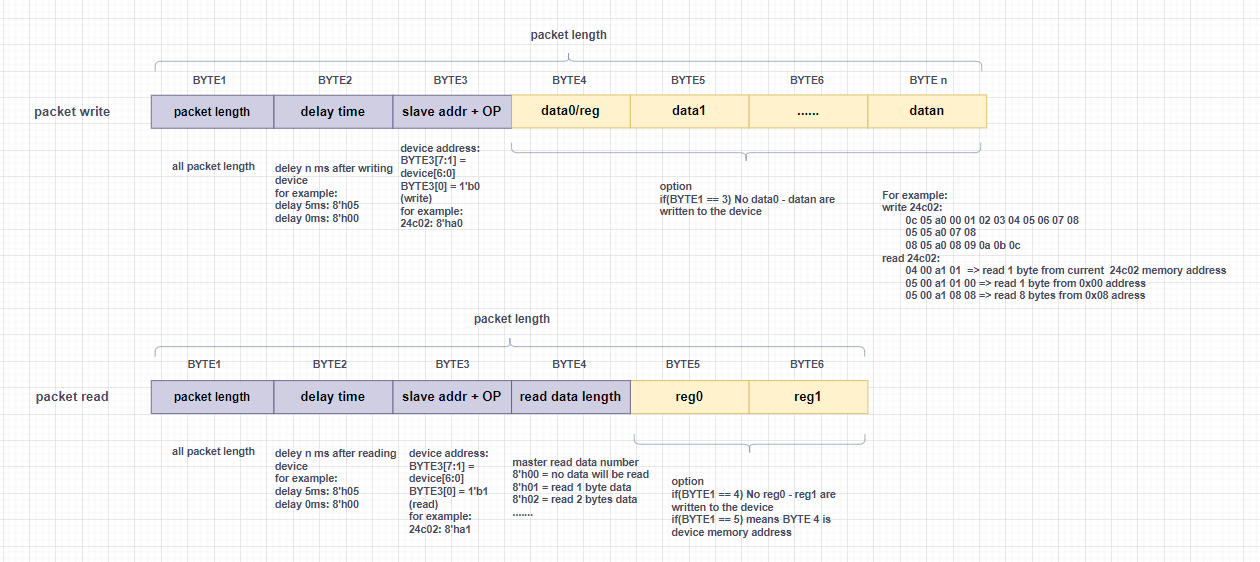
Task: Click the read packet's 'delay time' box
Action: pyautogui.click(x=333, y=397)
